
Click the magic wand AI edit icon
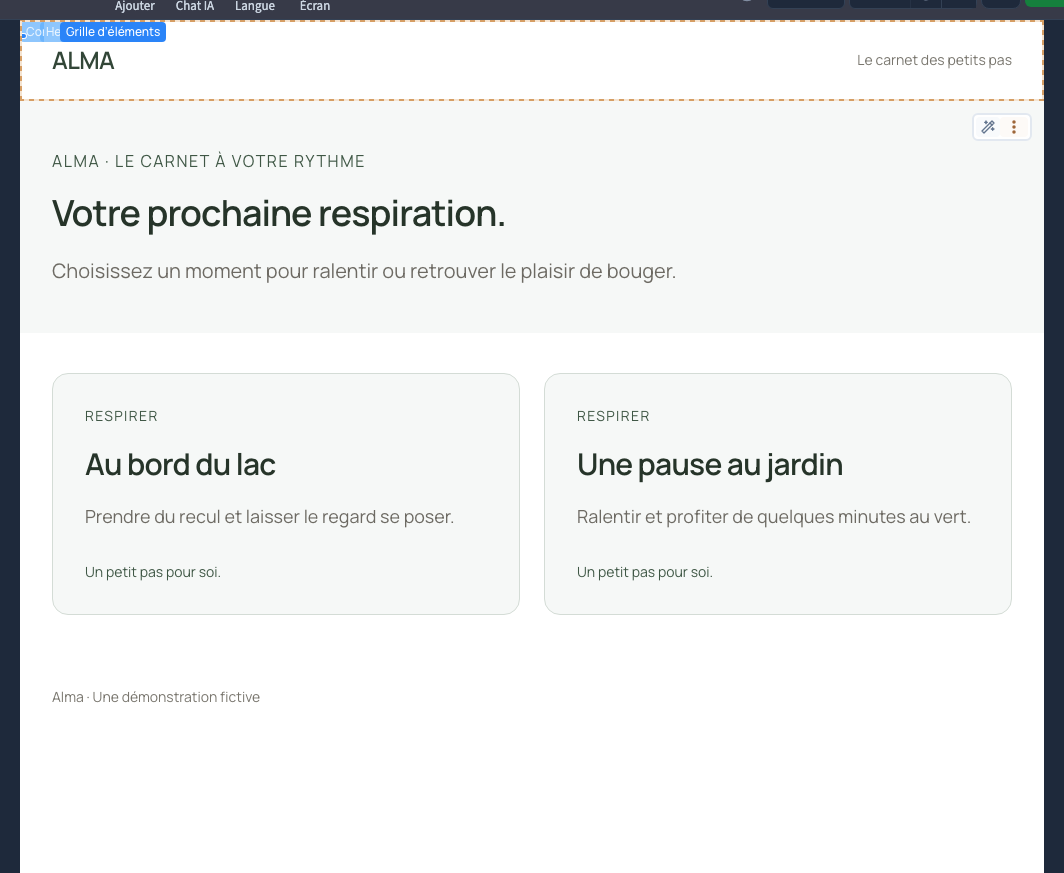point(988,127)
